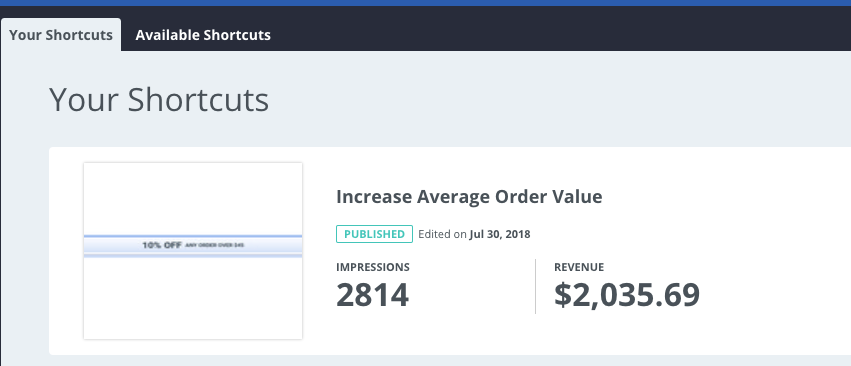Switch to the Your Shortcuts tab
Viewport: 851px width, 366px height.
tap(61, 35)
